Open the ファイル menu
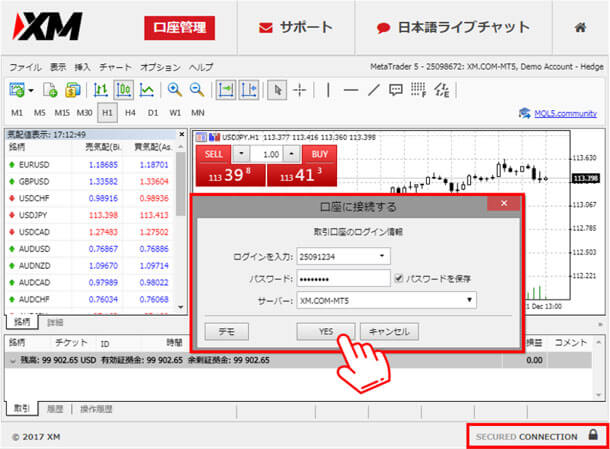Screen dimensions: 610x449 click(25, 67)
